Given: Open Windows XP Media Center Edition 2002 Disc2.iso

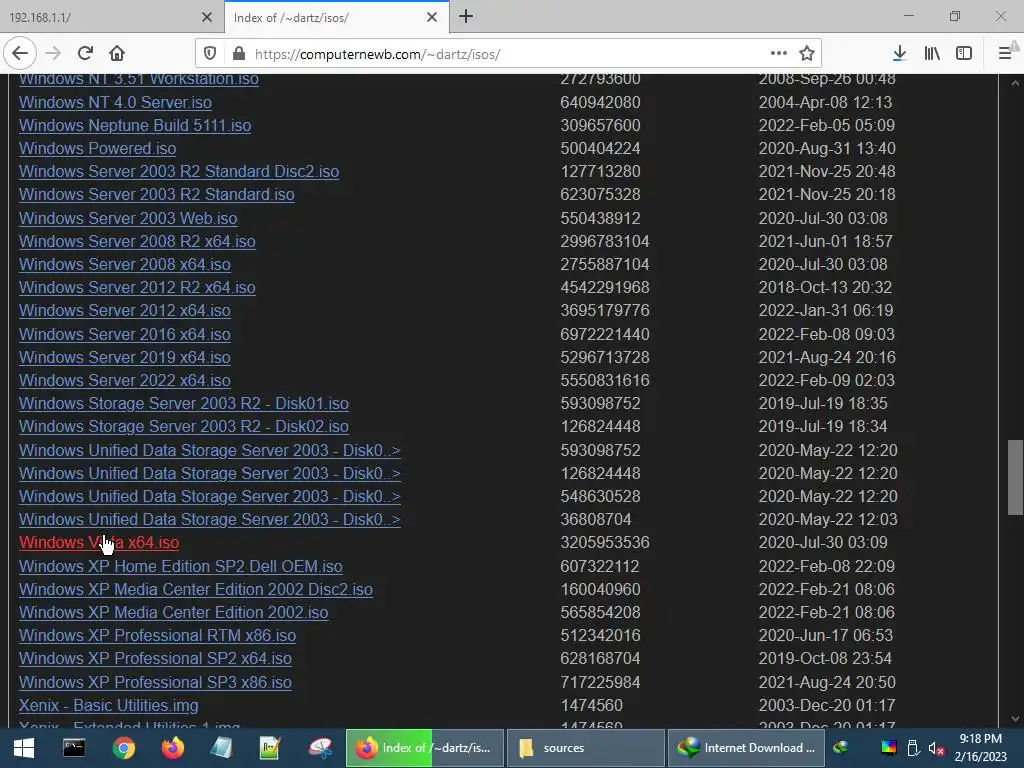Looking at the screenshot, I should pos(196,589).
